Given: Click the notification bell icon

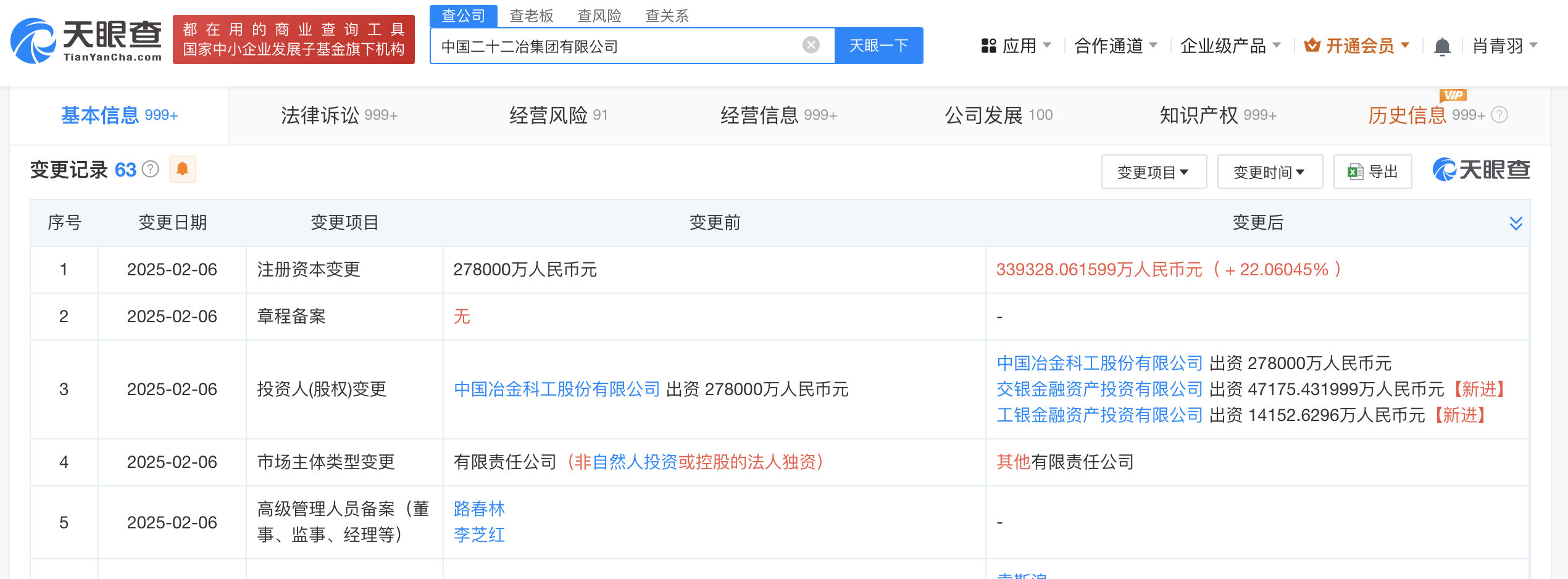Looking at the screenshot, I should pyautogui.click(x=1442, y=45).
